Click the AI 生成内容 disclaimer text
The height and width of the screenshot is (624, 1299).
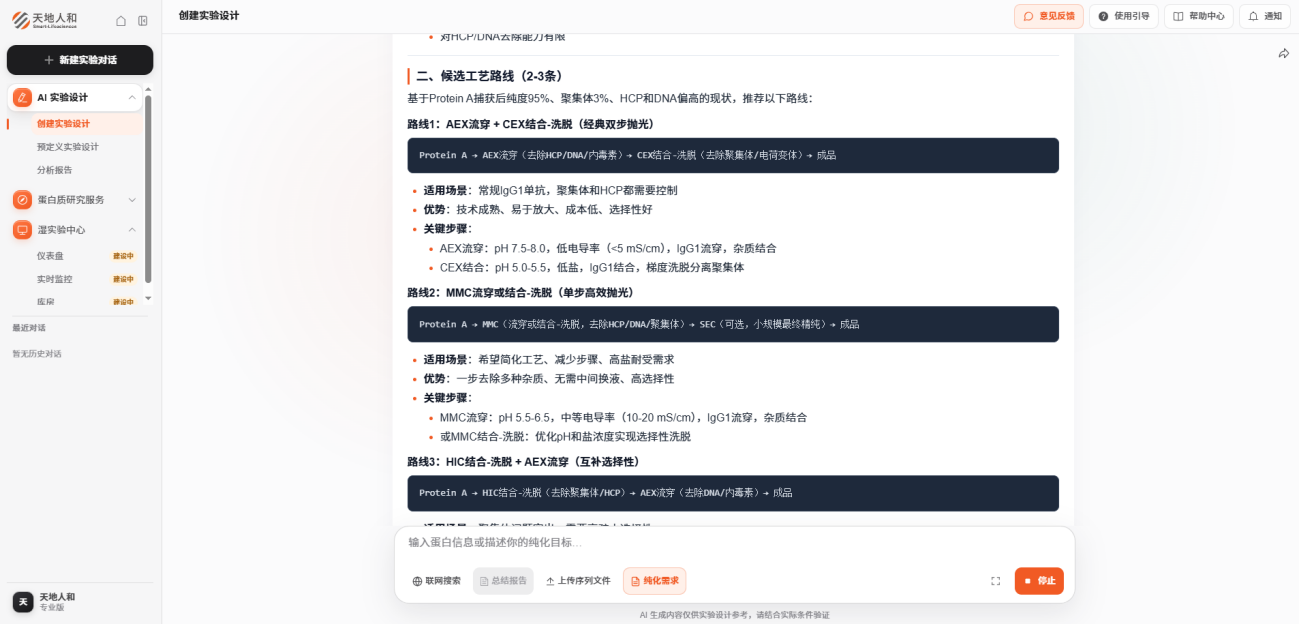click(x=734, y=615)
